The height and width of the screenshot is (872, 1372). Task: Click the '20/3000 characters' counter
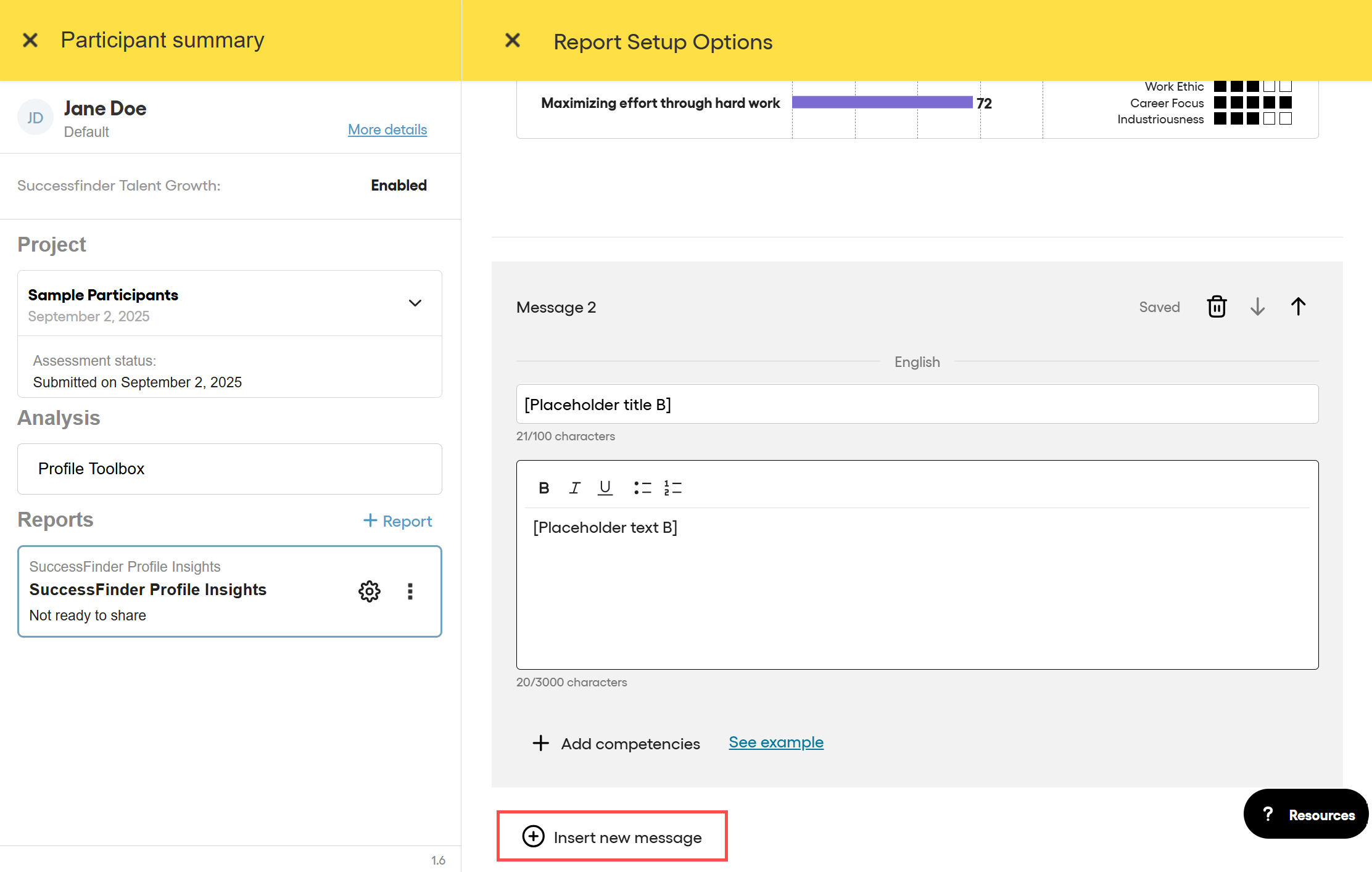pyautogui.click(x=571, y=682)
